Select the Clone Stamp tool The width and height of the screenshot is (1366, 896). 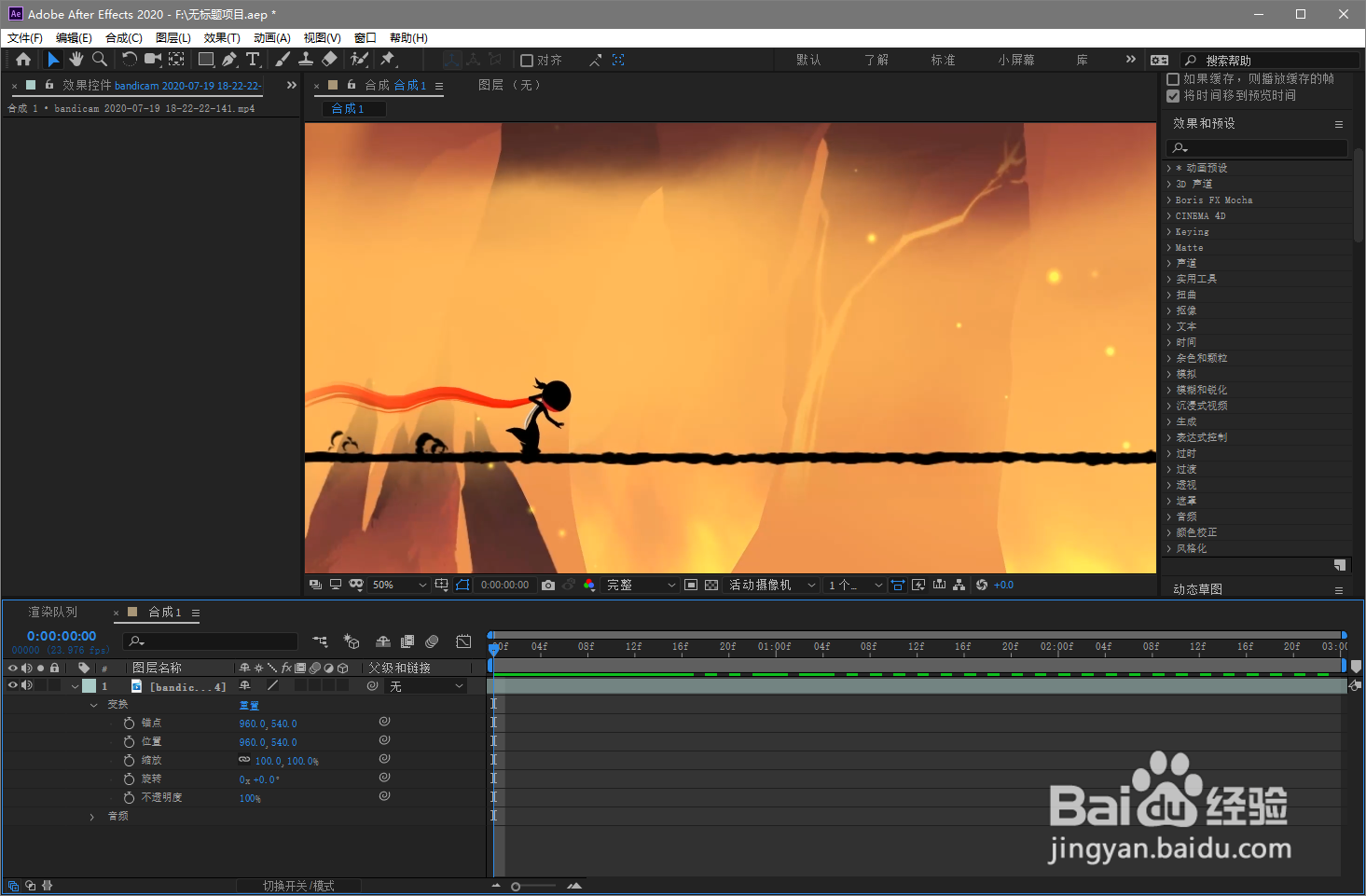point(306,60)
